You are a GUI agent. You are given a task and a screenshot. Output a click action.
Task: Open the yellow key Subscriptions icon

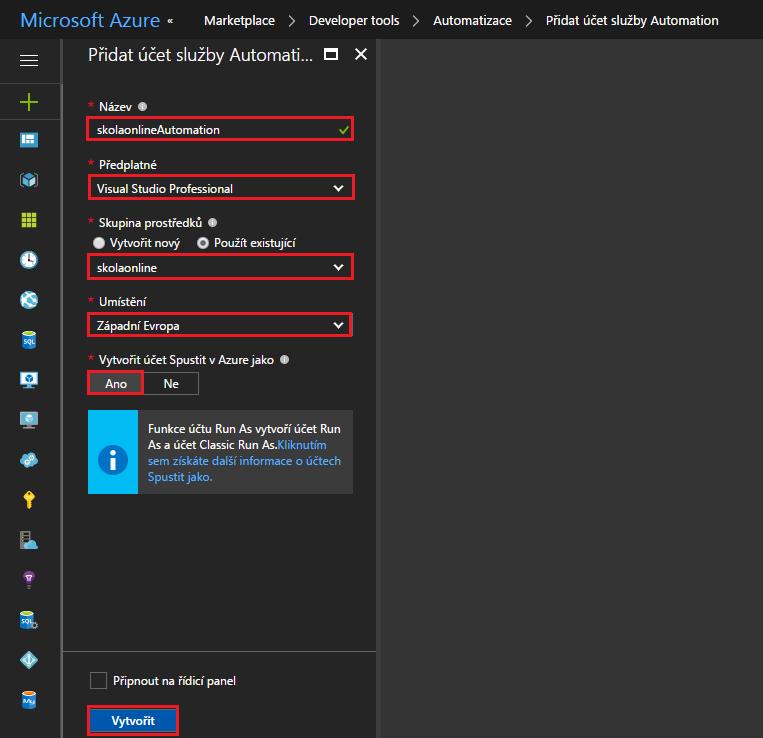(x=29, y=500)
